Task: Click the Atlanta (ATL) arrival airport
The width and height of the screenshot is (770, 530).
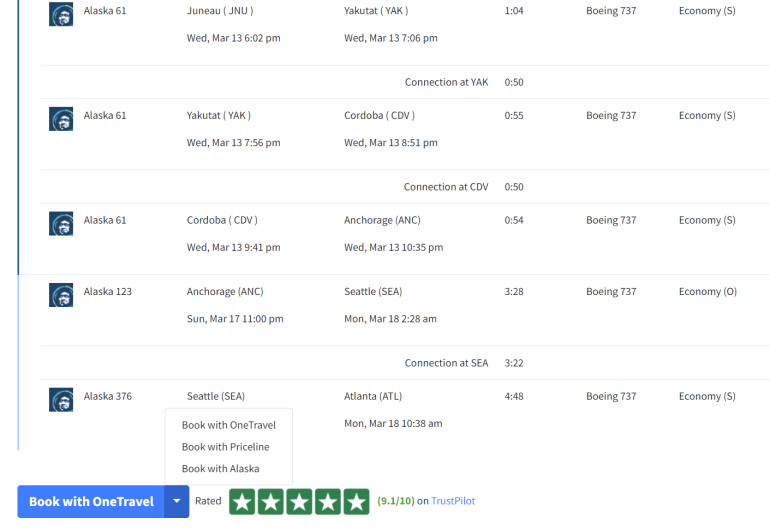Action: click(373, 396)
